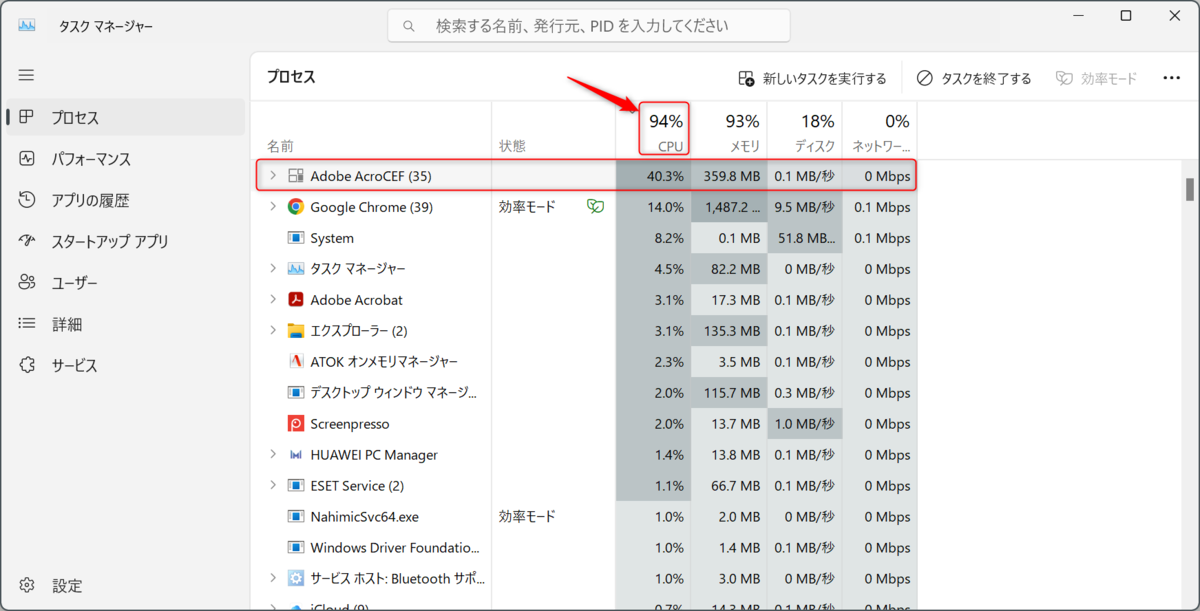Click the Adobe AcroCEF process icon
The image size is (1200, 611).
coord(296,176)
